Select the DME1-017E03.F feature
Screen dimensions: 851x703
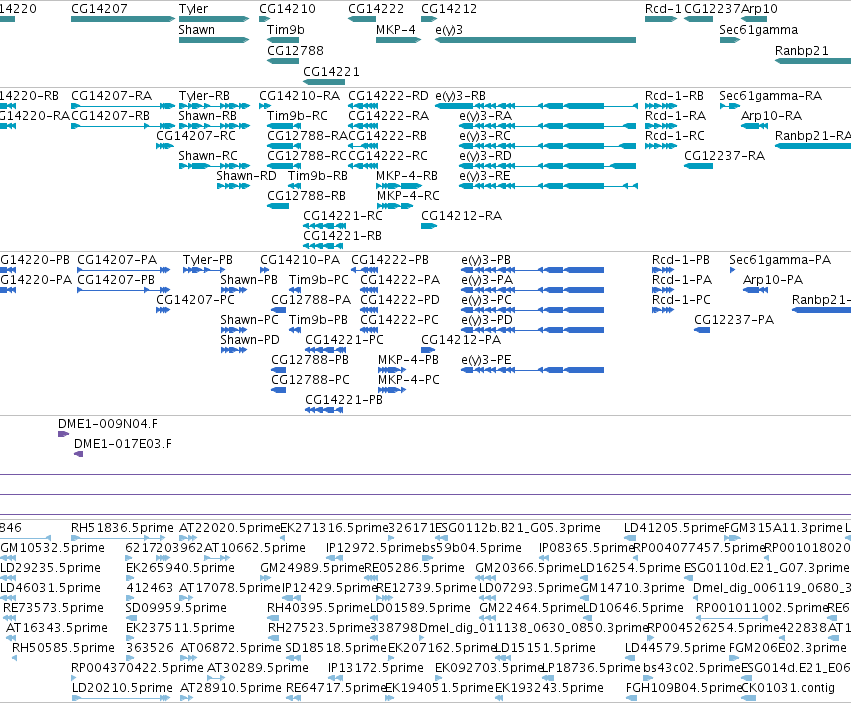[x=123, y=444]
